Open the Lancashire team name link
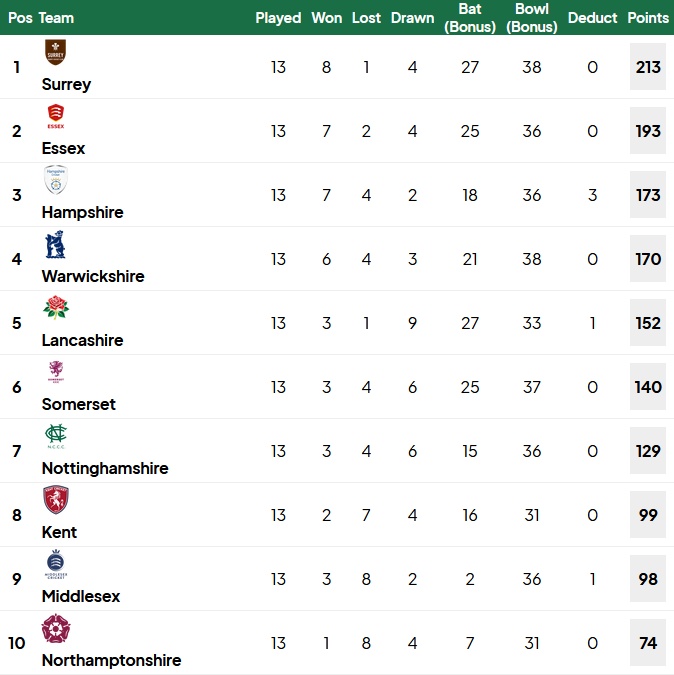This screenshot has height=675, width=674. pos(82,341)
